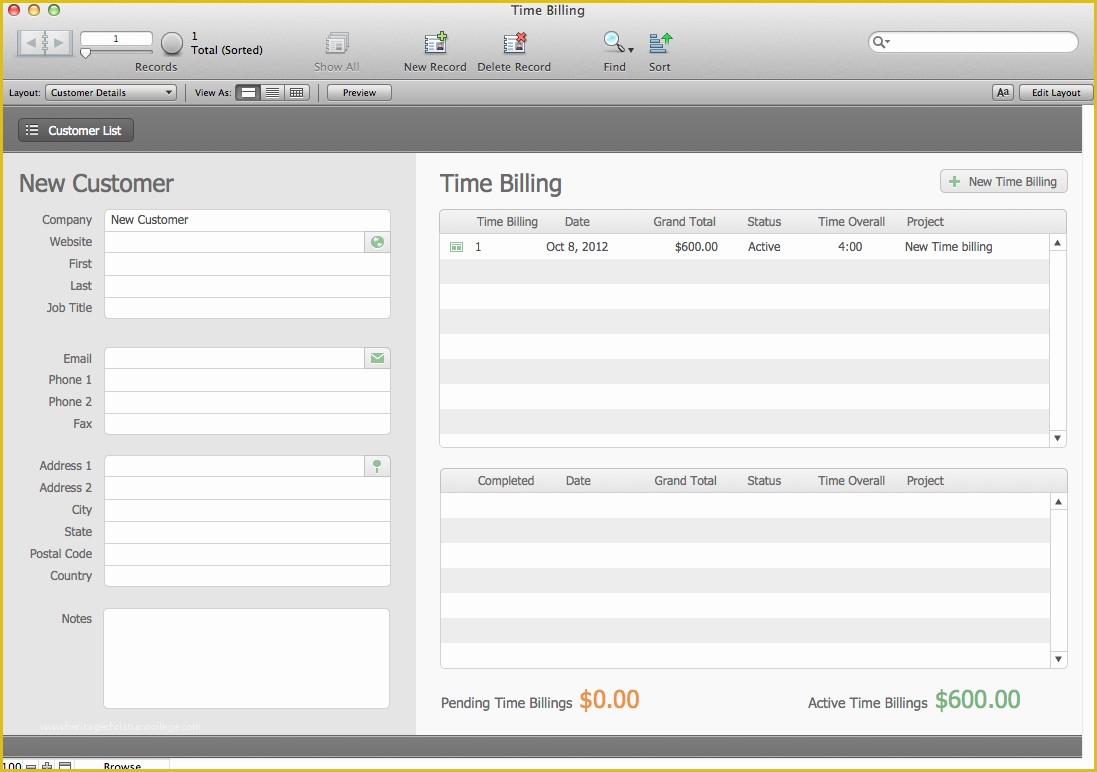Click the Last name field

click(x=247, y=286)
